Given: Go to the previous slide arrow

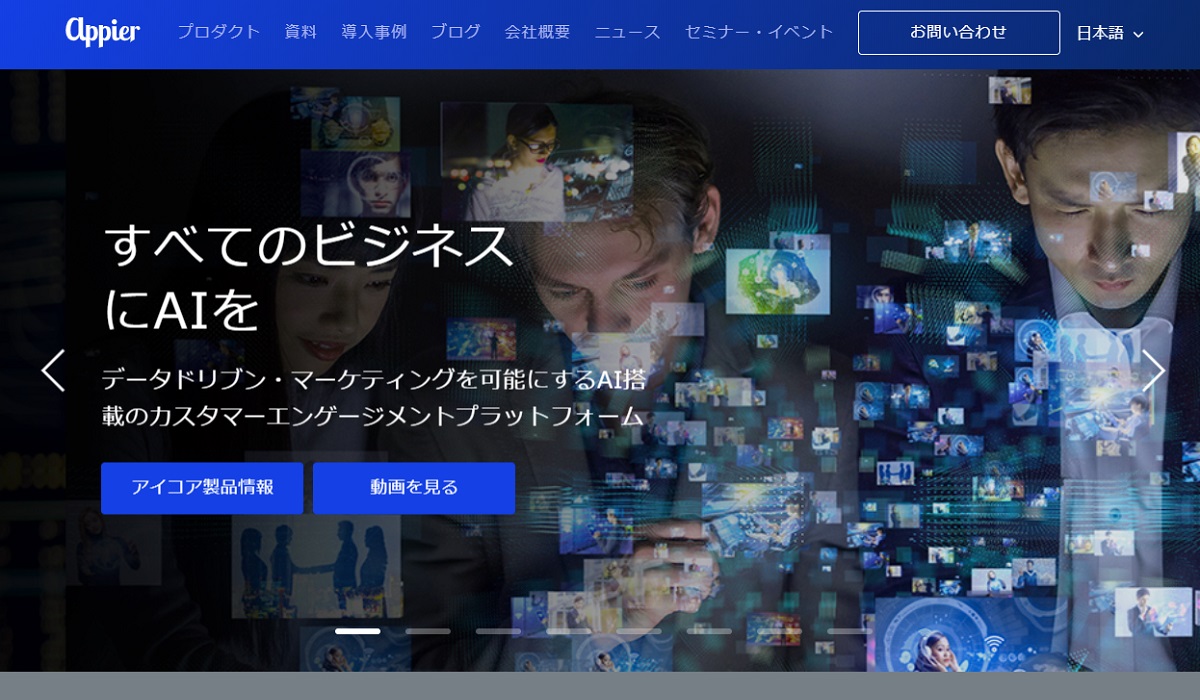Looking at the screenshot, I should (53, 370).
